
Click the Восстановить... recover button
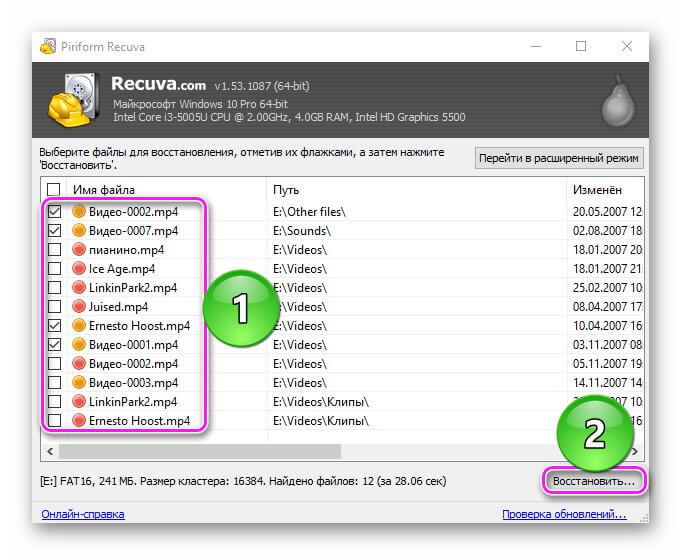point(594,481)
